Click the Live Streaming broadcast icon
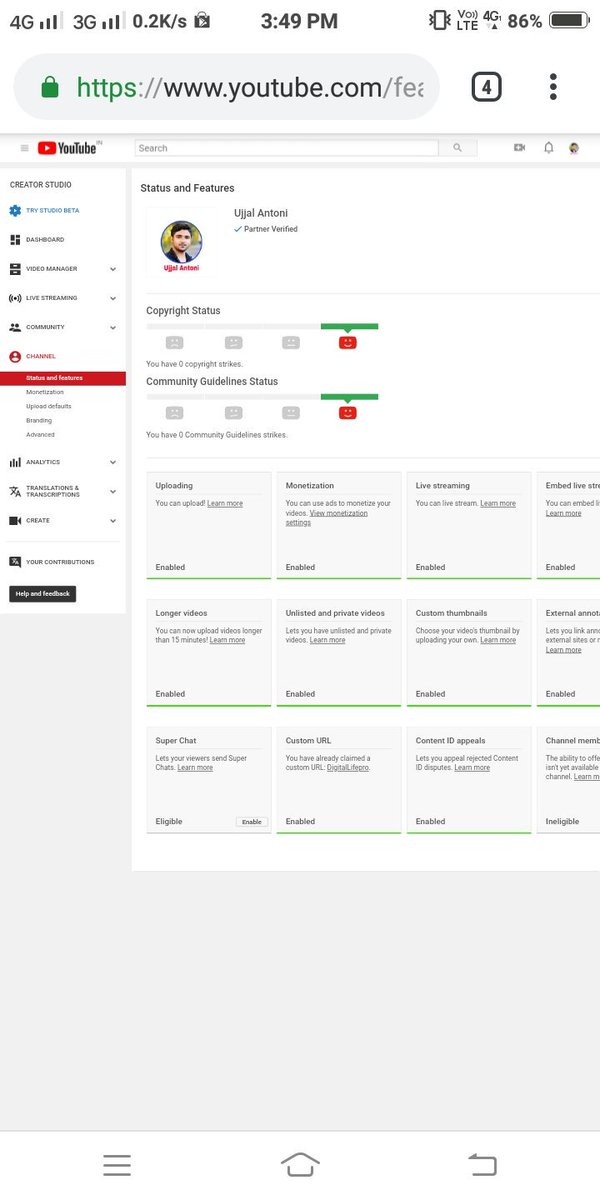This screenshot has height=1200, width=600. [15, 298]
